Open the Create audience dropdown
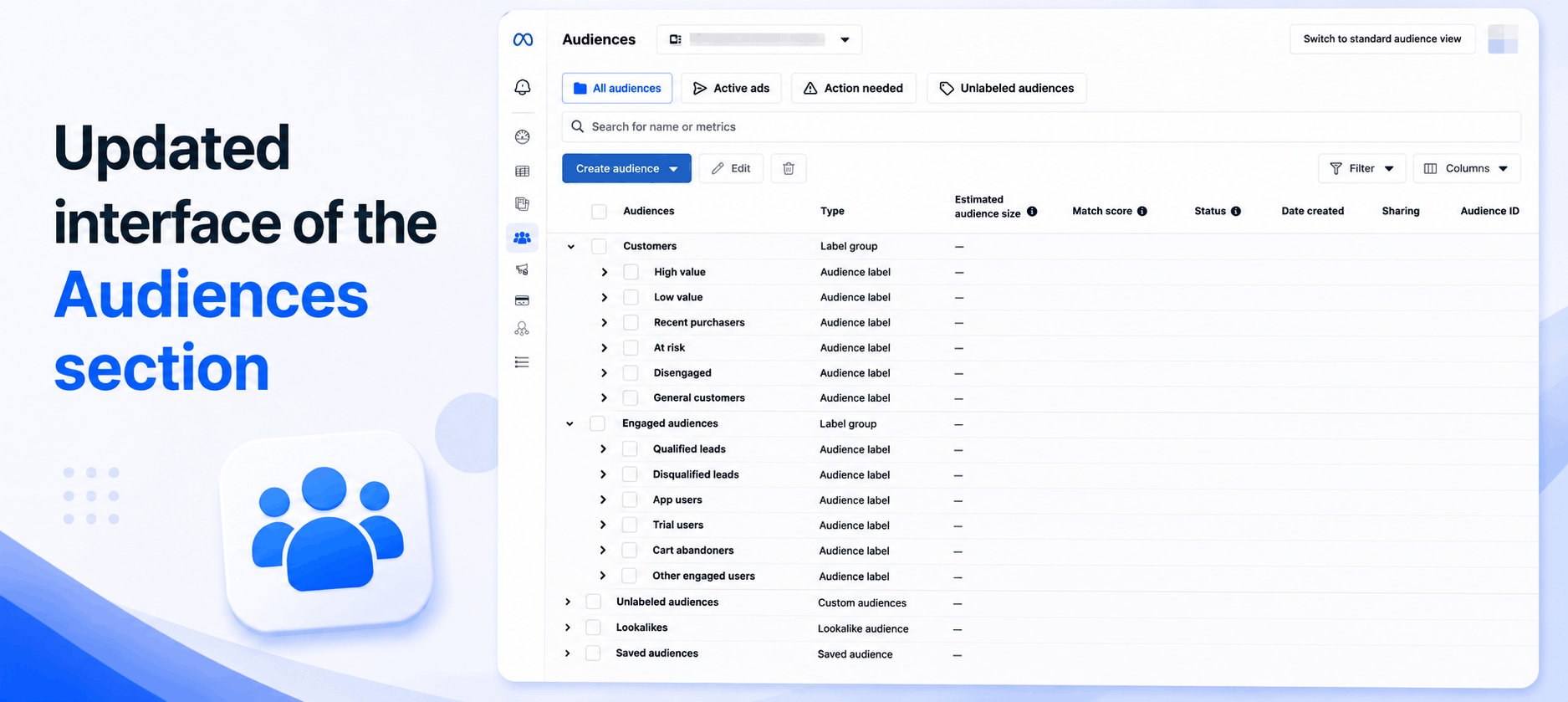1568x702 pixels. tap(626, 168)
